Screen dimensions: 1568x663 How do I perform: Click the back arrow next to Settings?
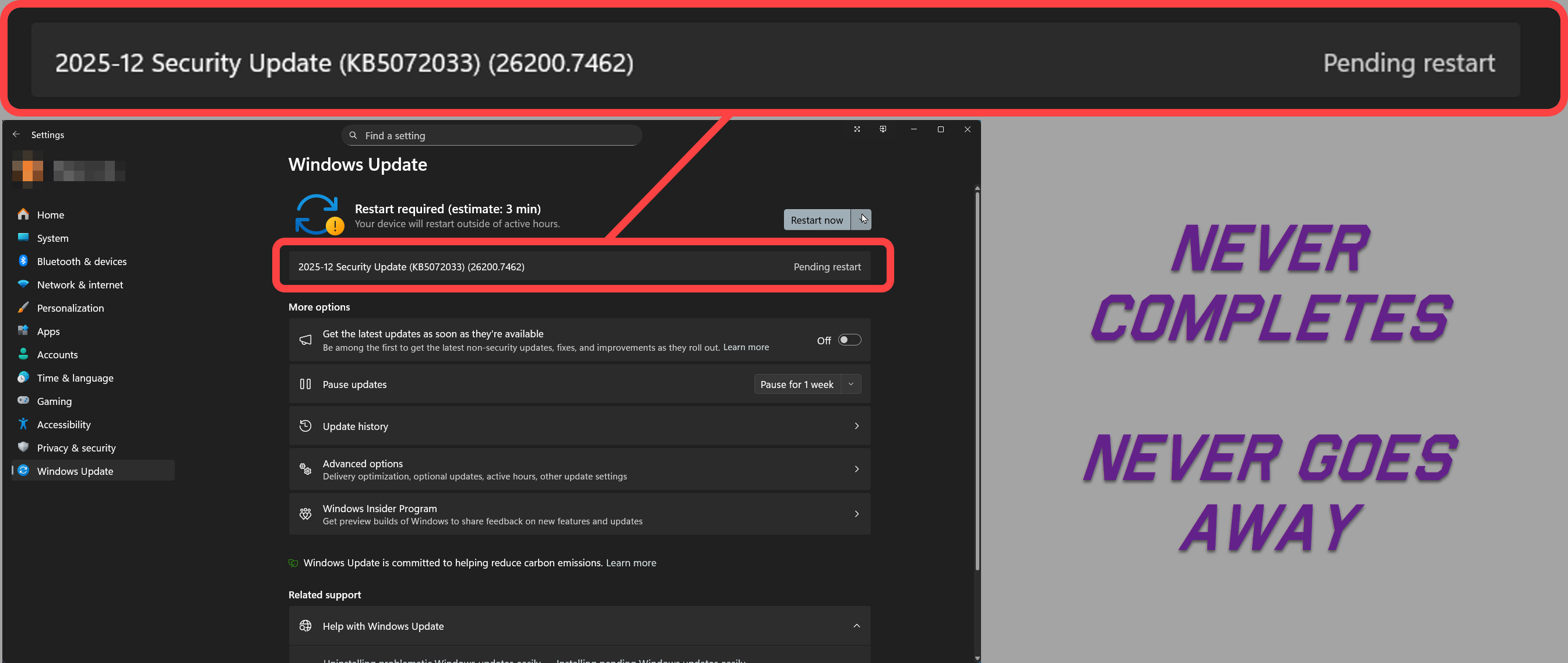16,135
